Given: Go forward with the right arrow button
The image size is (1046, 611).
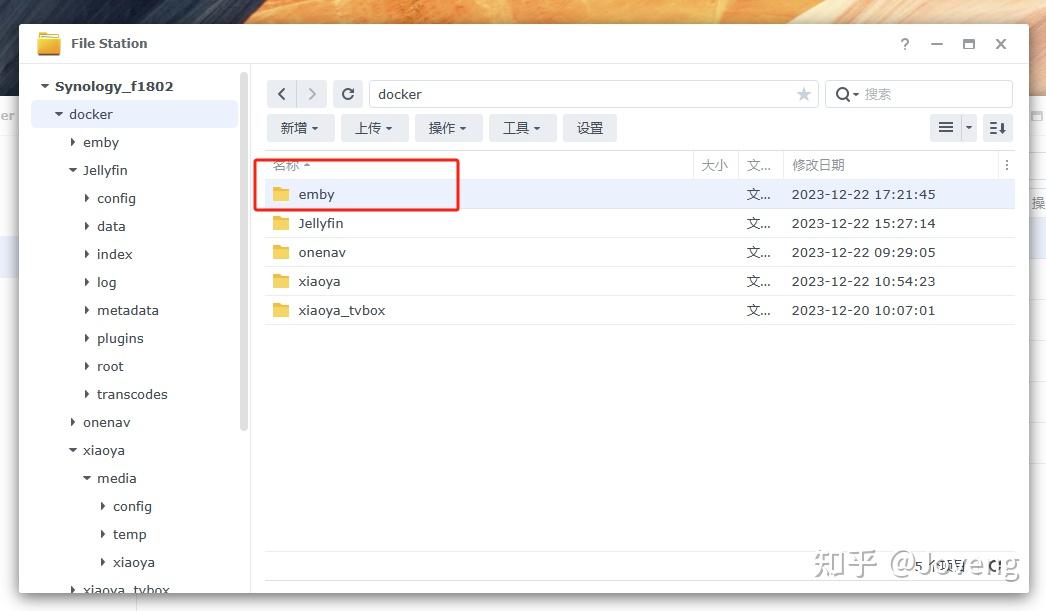Looking at the screenshot, I should click(312, 94).
